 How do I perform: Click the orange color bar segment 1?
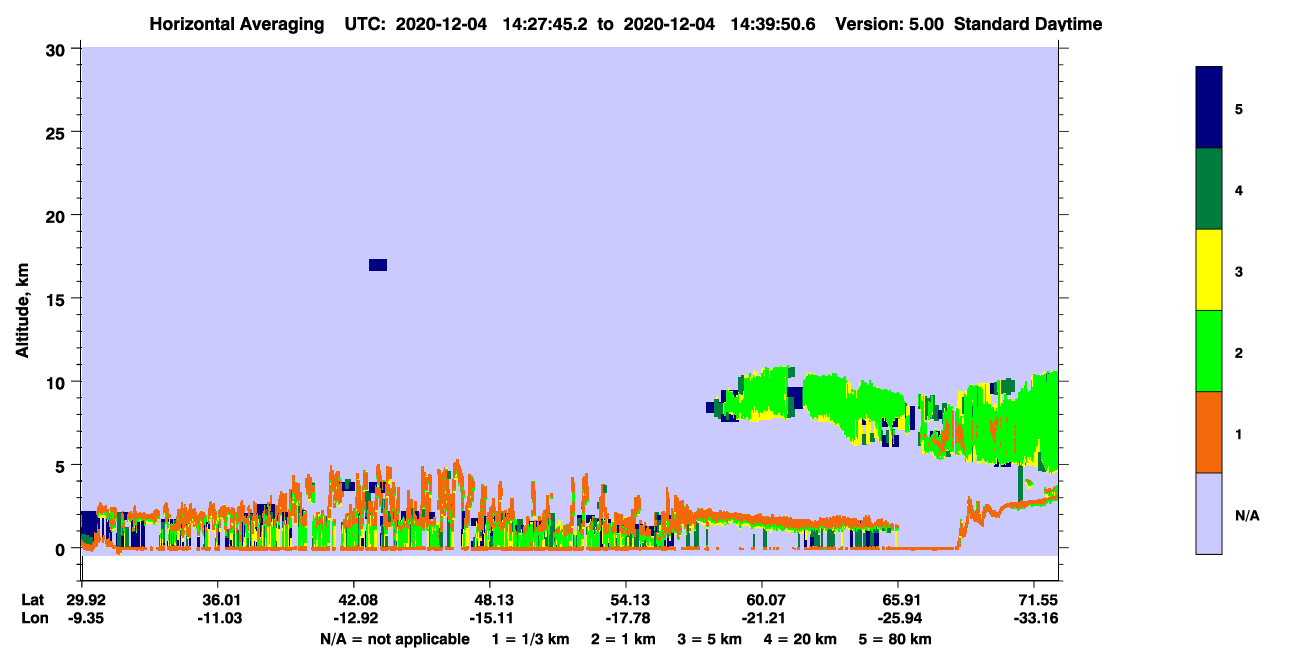(x=1209, y=432)
